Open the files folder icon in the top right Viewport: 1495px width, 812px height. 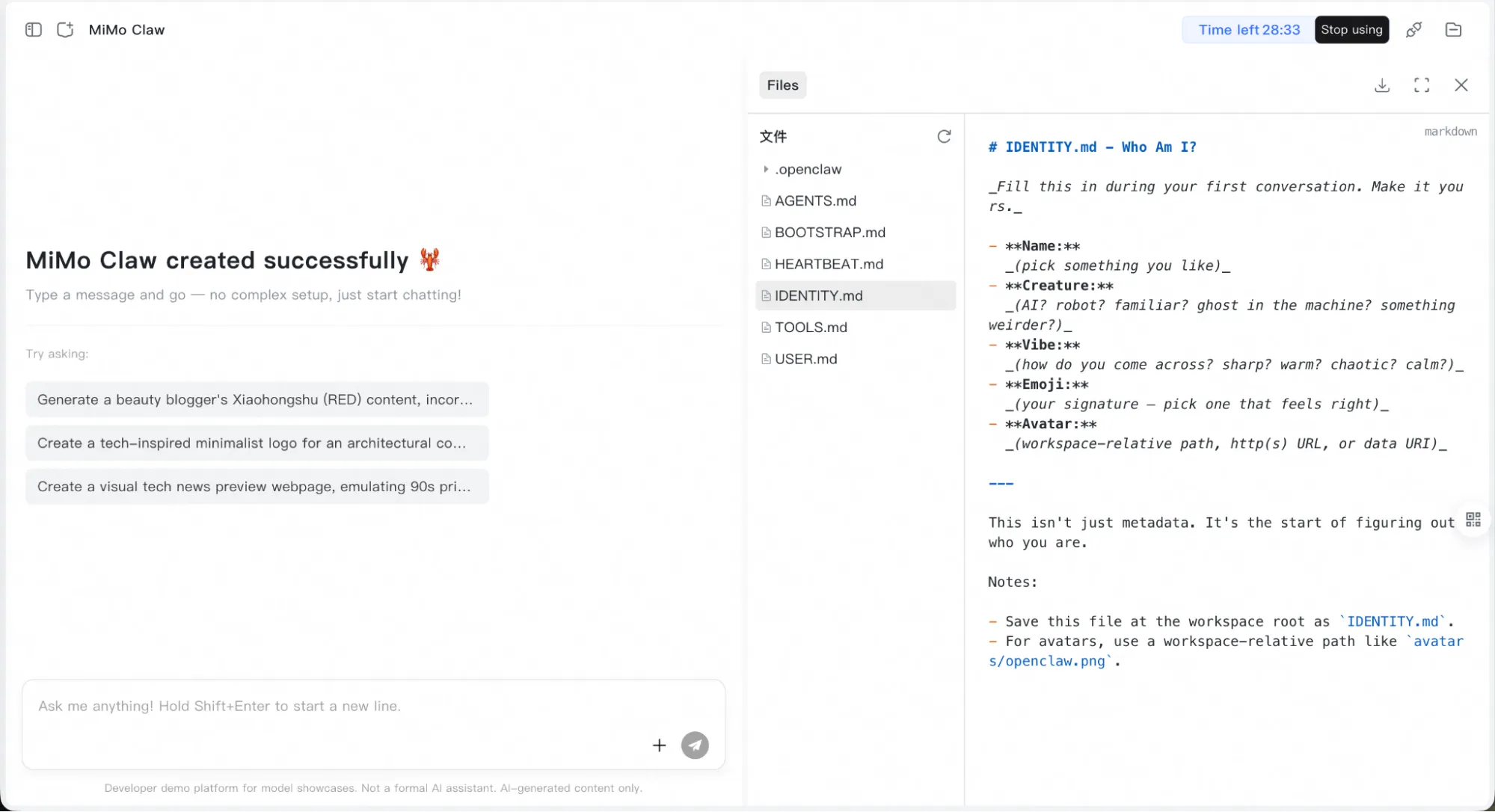point(1453,30)
